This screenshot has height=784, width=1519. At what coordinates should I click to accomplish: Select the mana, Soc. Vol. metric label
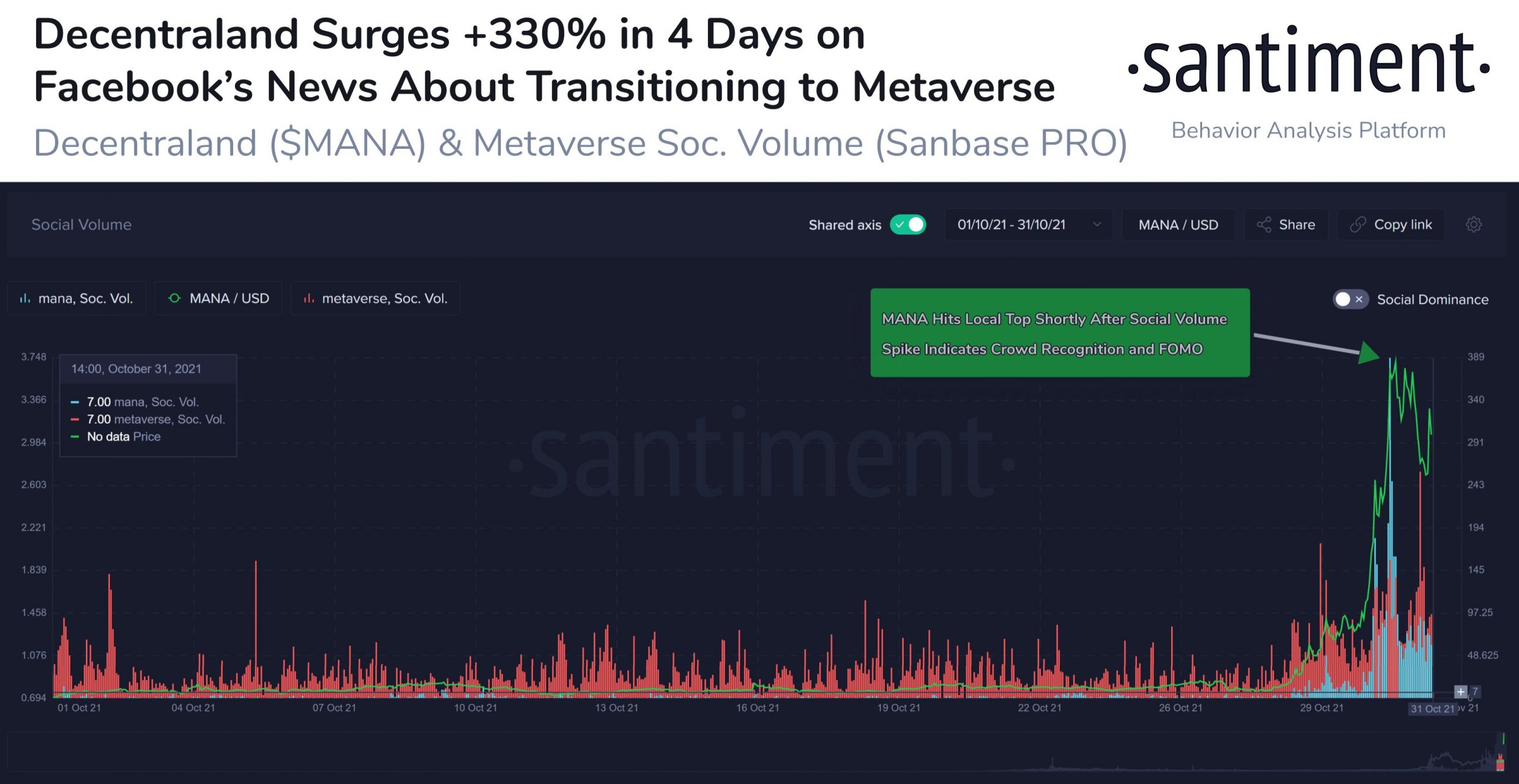click(85, 298)
